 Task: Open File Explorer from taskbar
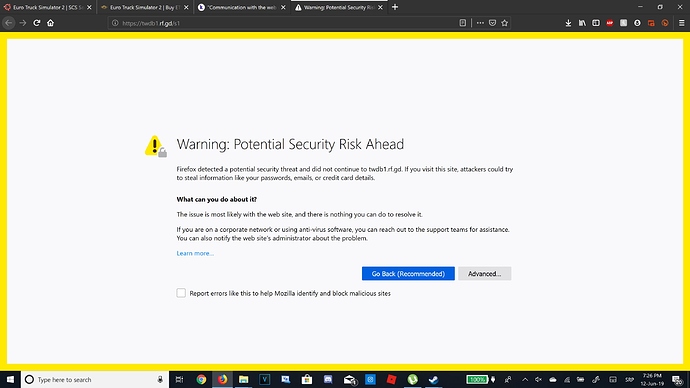243,379
